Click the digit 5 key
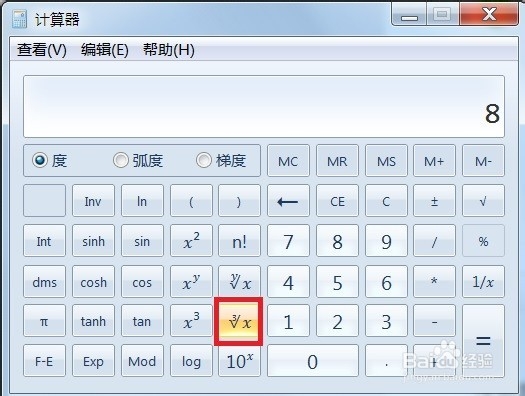This screenshot has width=525, height=396. tap(337, 282)
